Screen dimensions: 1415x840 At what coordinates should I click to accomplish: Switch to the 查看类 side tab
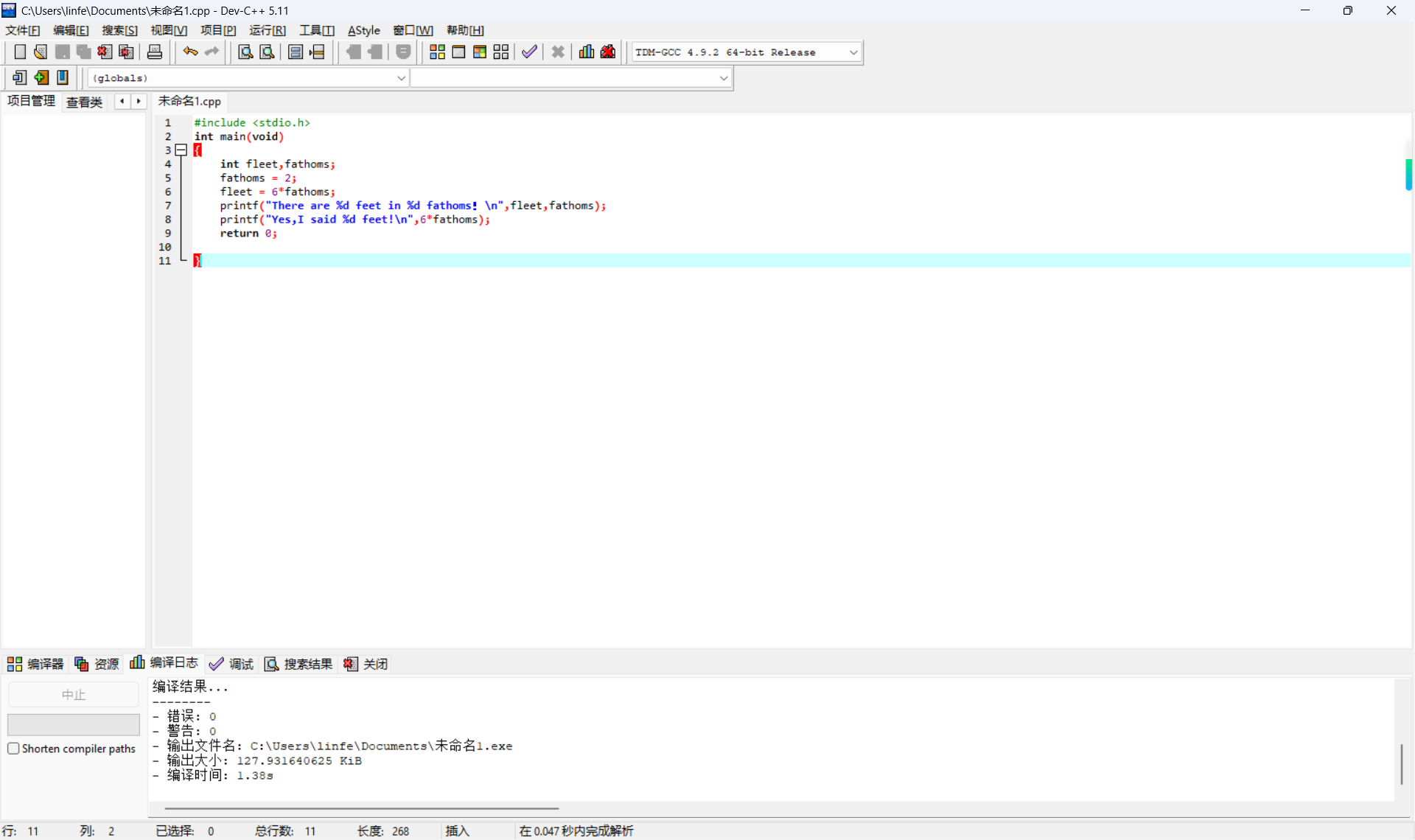click(x=84, y=102)
